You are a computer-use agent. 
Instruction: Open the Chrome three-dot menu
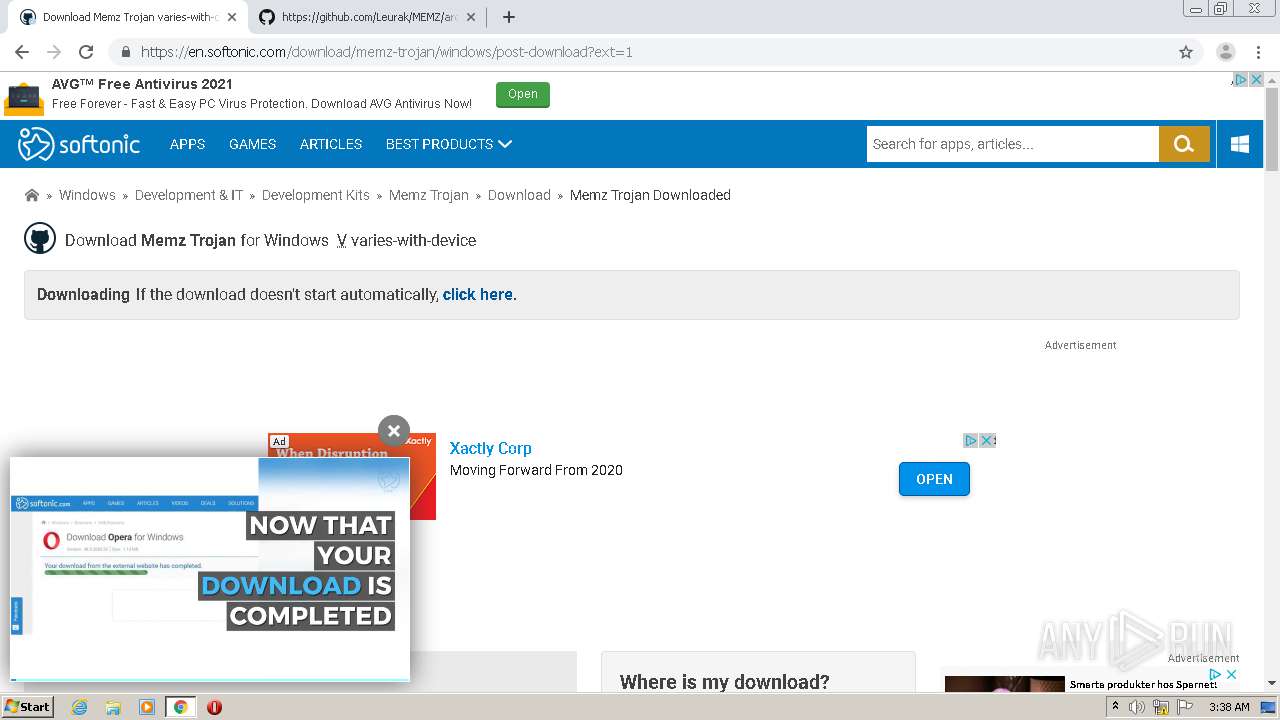(1257, 52)
